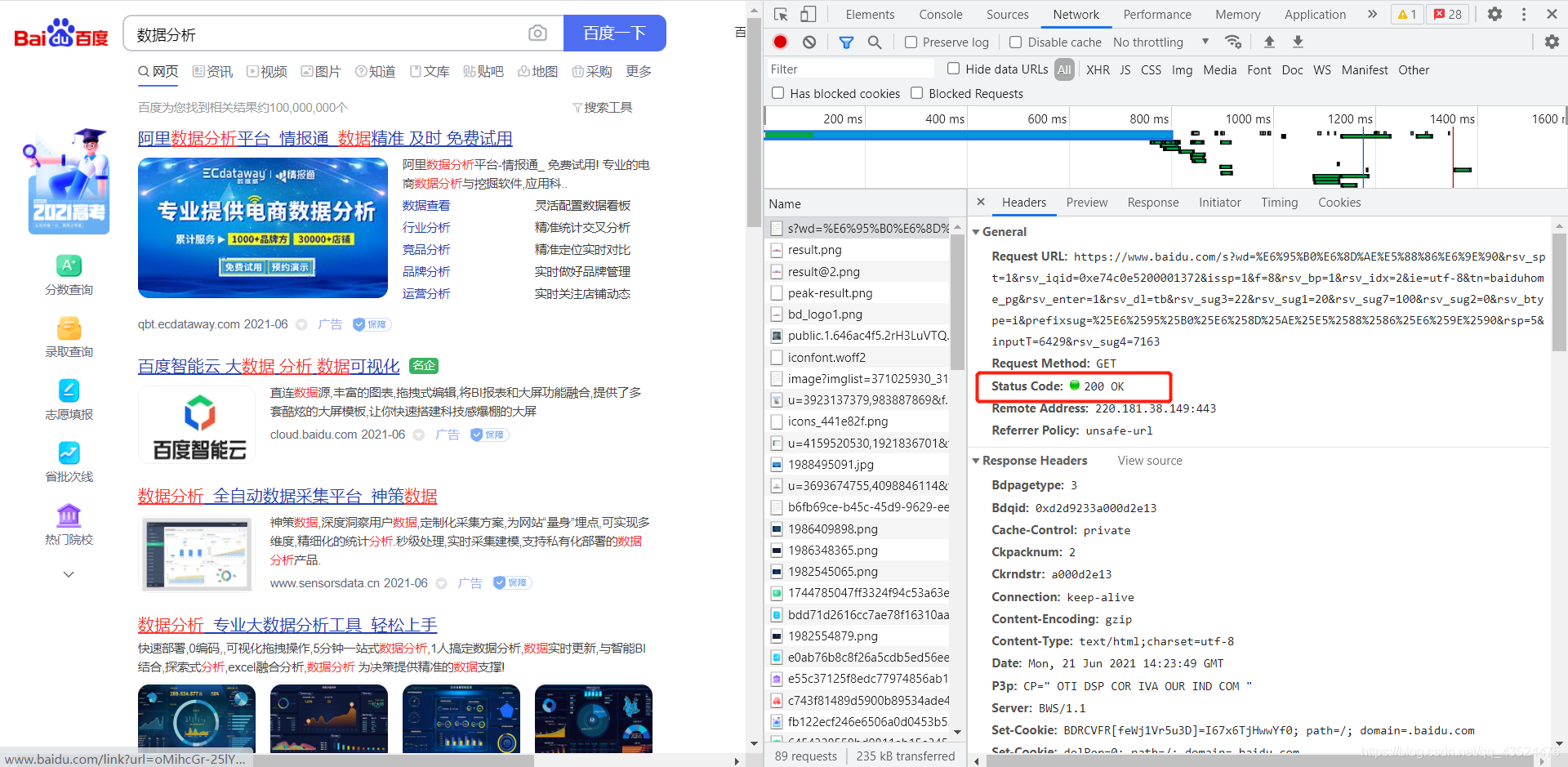This screenshot has width=1568, height=767.
Task: Select the WS filter type
Action: coord(1322,69)
